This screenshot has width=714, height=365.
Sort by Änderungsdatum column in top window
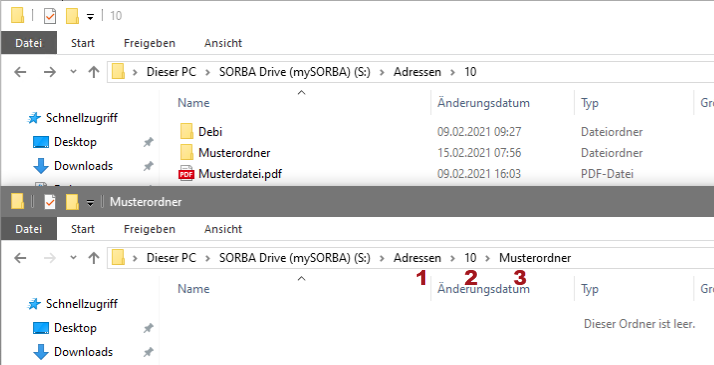484,103
